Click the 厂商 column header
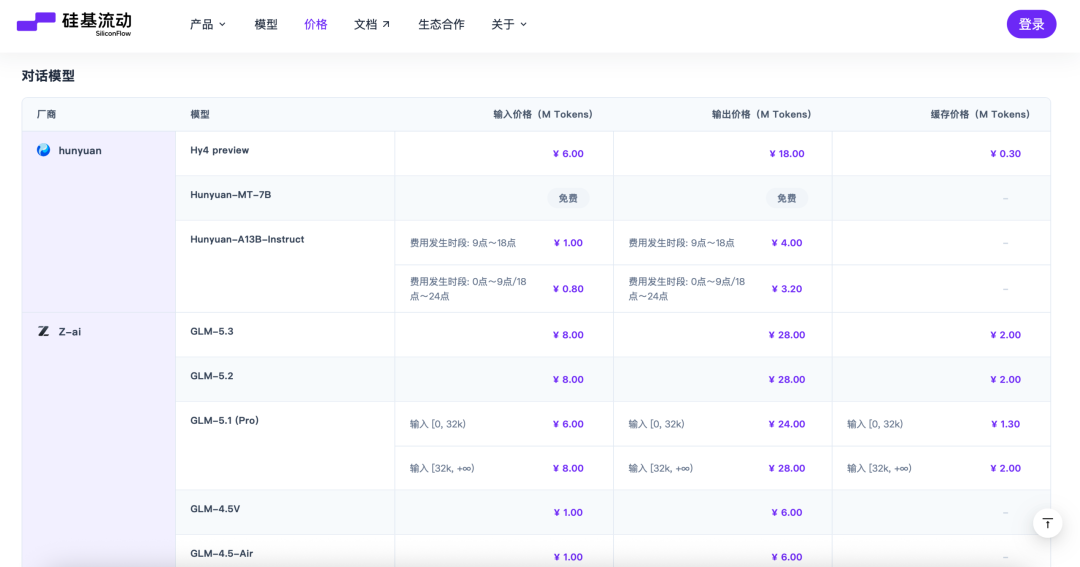This screenshot has width=1080, height=567. pyautogui.click(x=46, y=114)
